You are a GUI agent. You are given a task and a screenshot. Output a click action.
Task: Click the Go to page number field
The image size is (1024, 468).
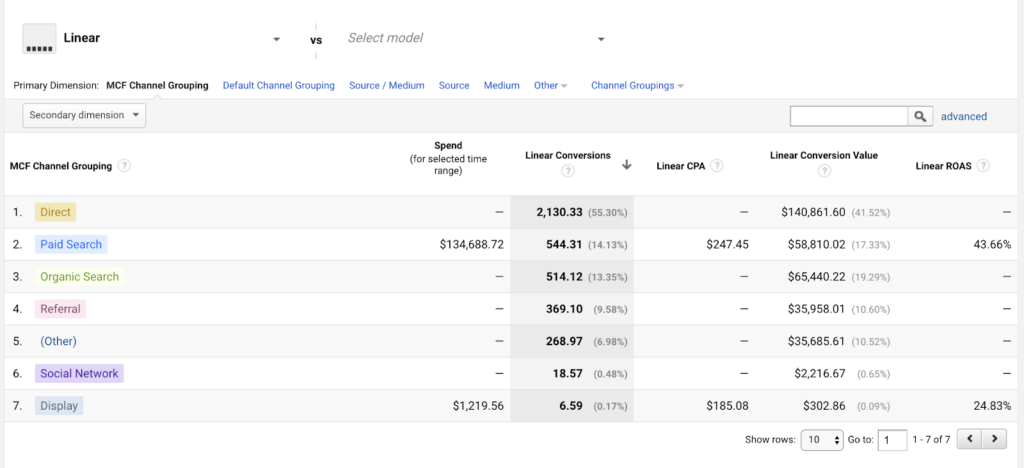[892, 440]
